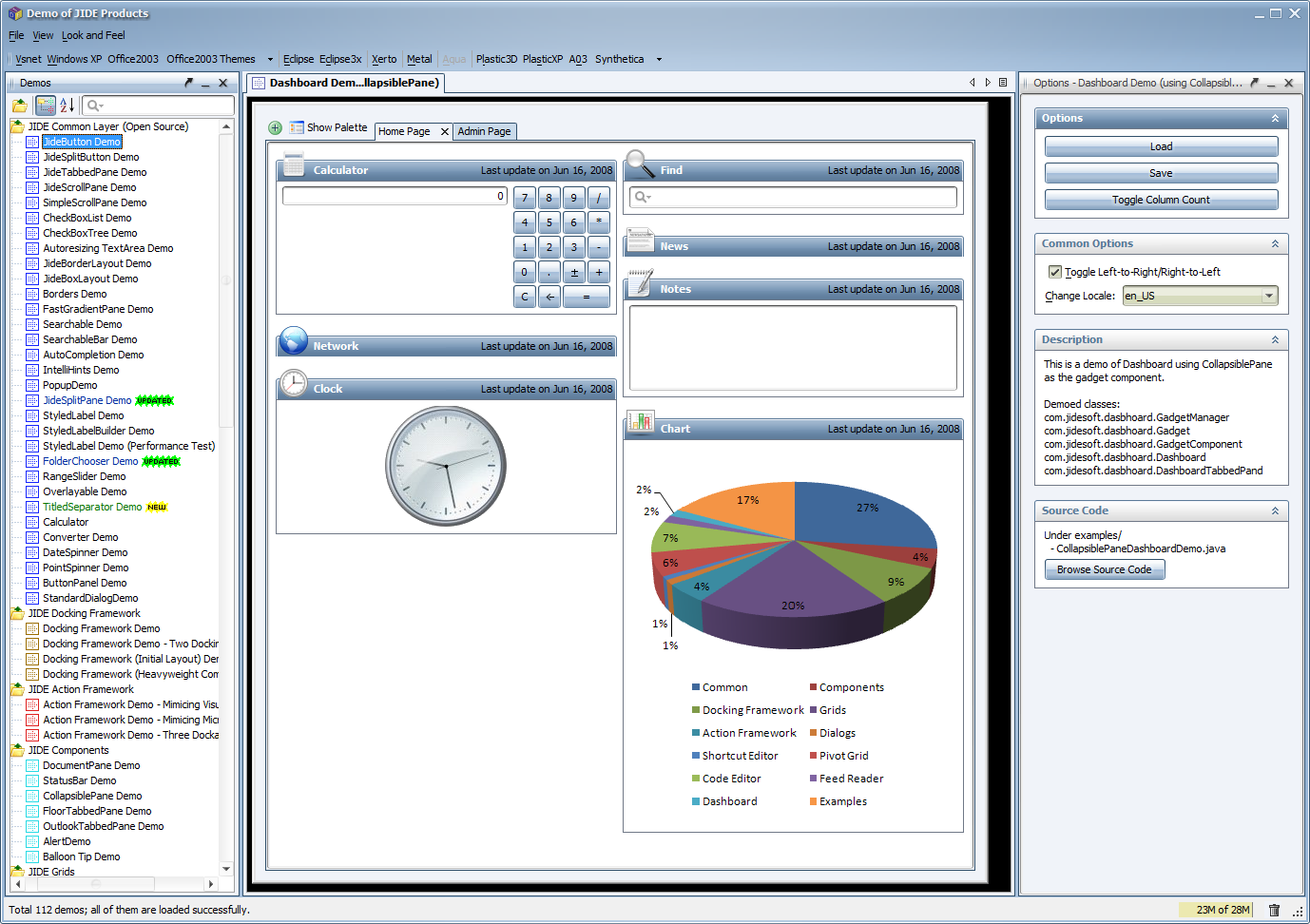Select the Home Page tab

pos(404,131)
